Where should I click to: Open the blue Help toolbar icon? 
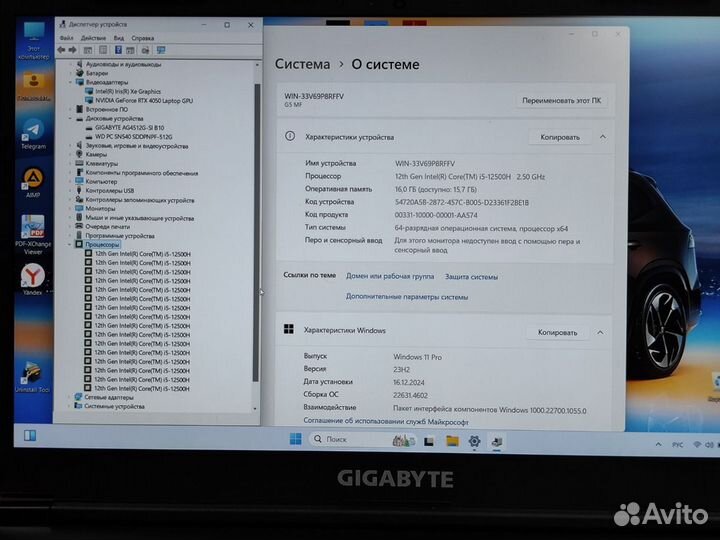[x=118, y=50]
